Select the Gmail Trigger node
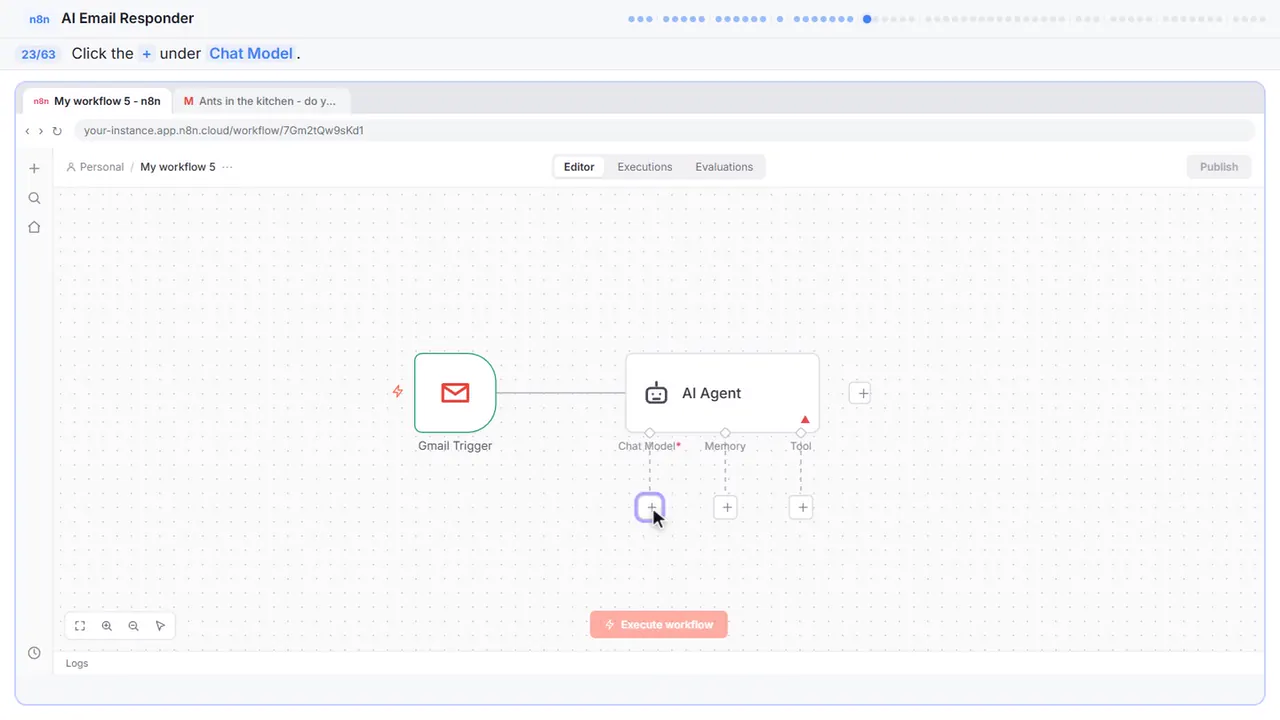The width and height of the screenshot is (1280, 720). tap(455, 393)
